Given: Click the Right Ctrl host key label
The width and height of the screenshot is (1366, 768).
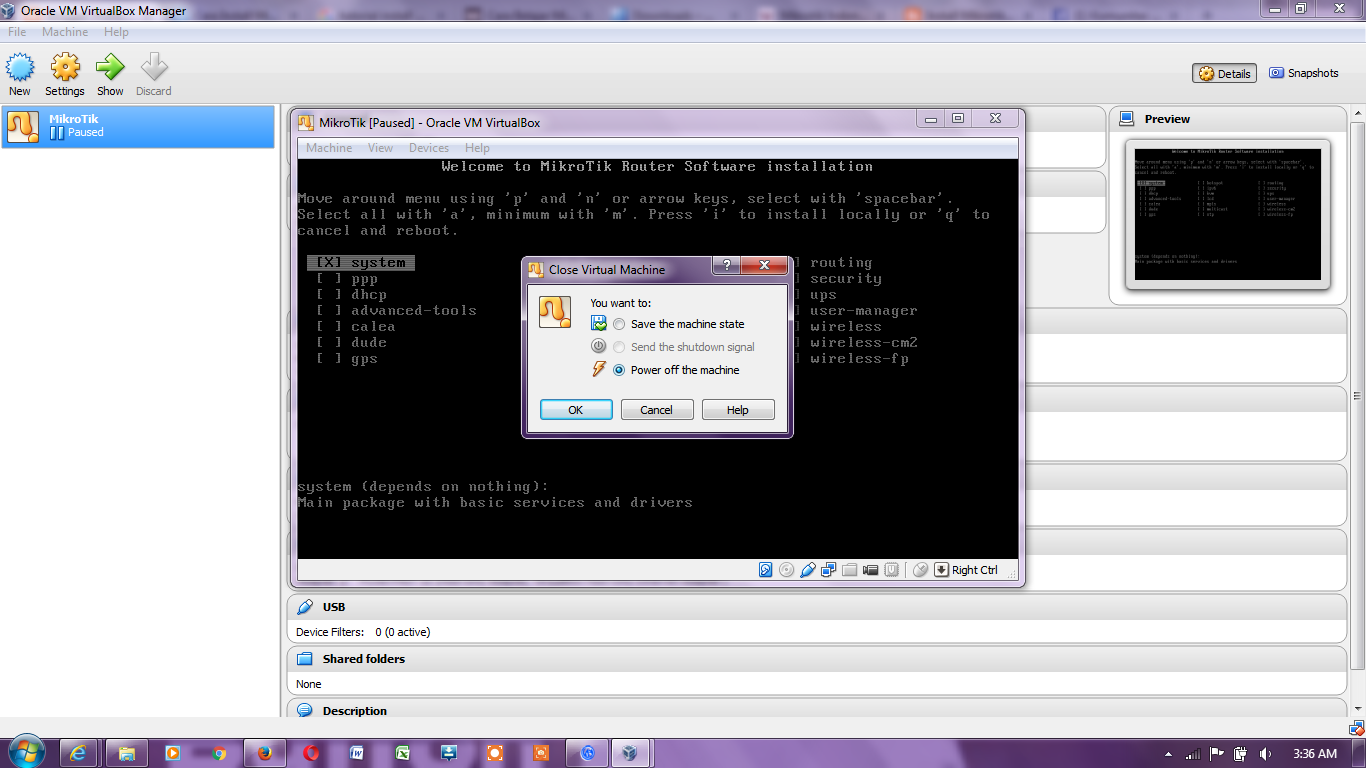Looking at the screenshot, I should (x=975, y=570).
